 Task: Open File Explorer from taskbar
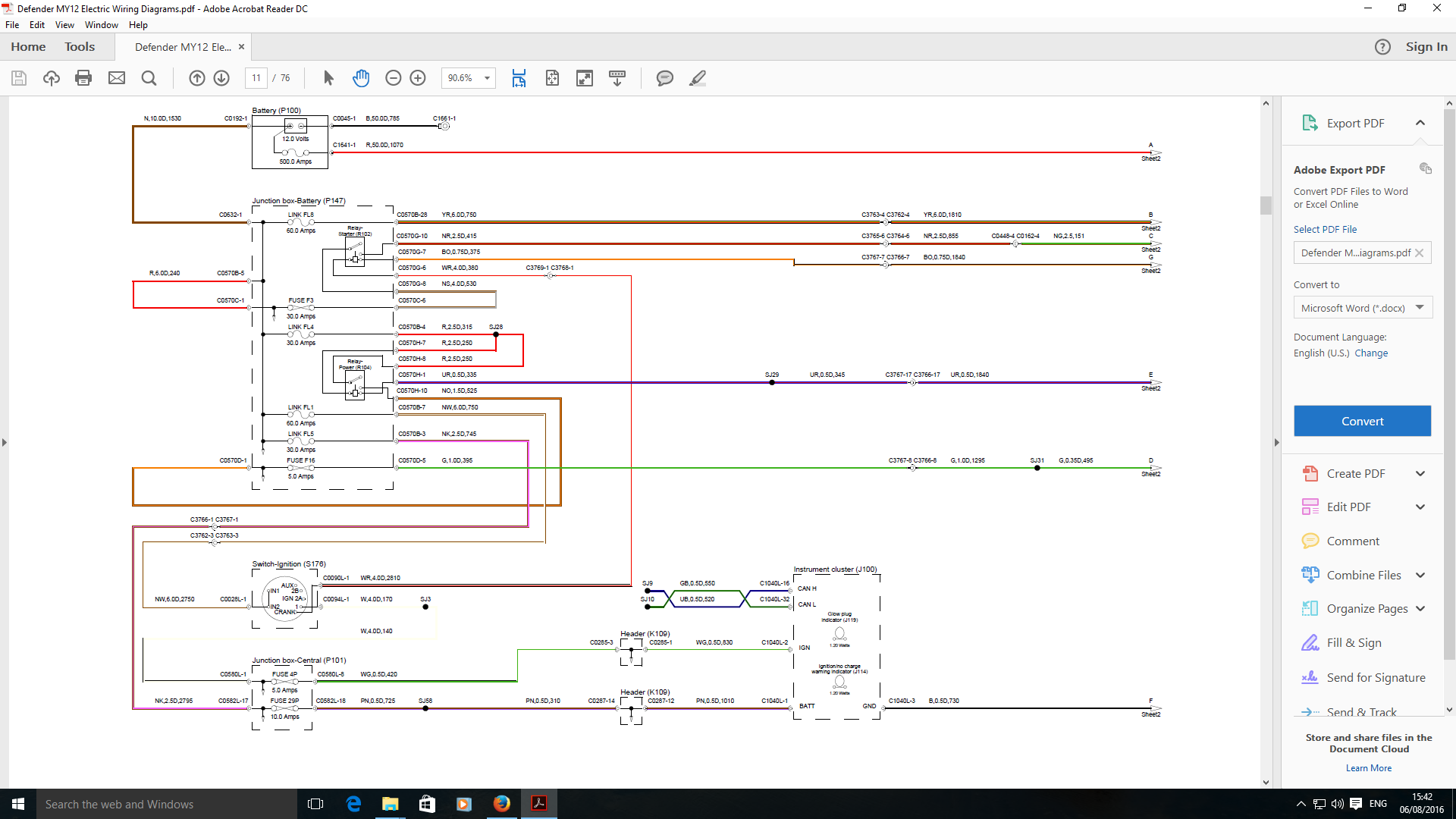coord(391,804)
